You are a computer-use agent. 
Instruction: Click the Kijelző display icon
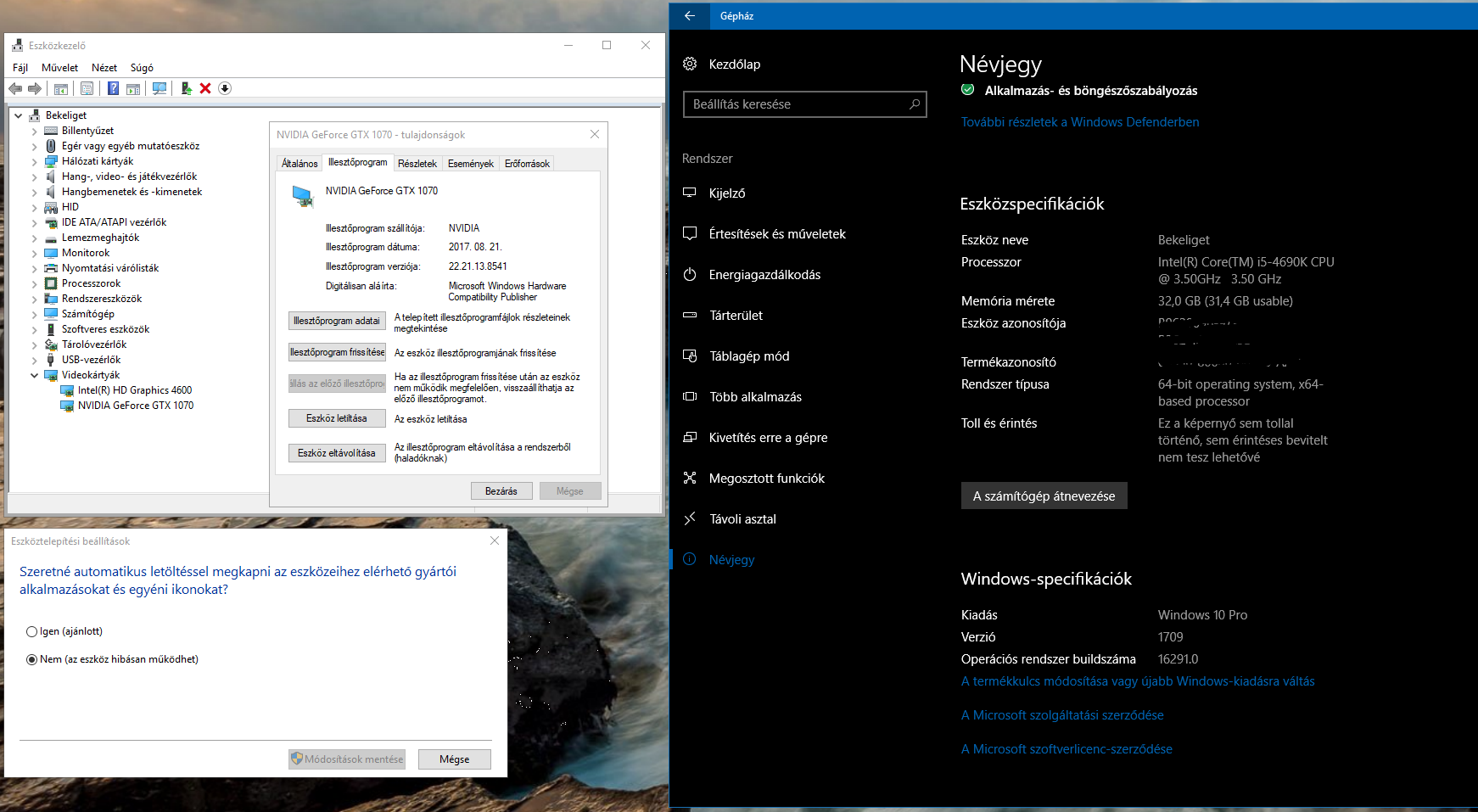[x=690, y=193]
